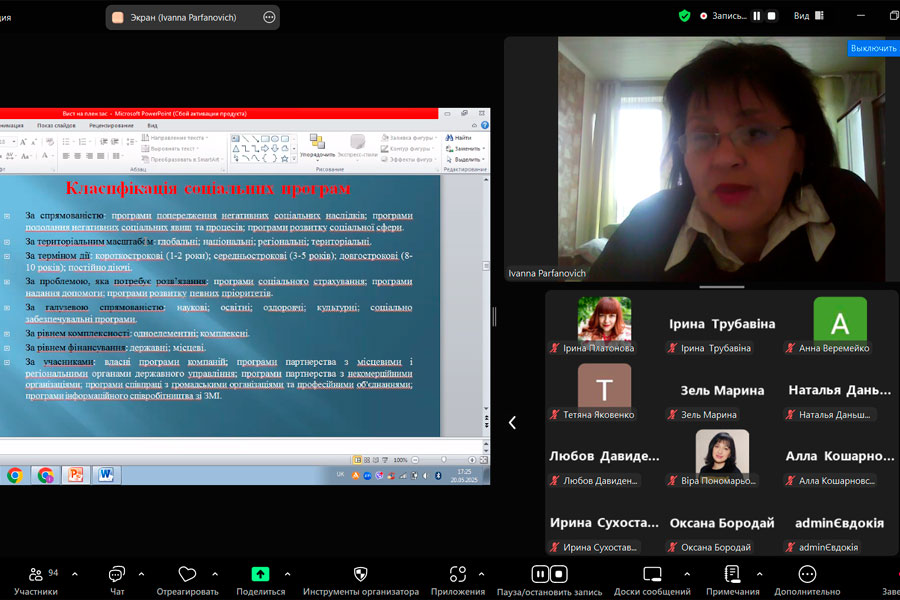Click muted mic icon beside Наталья Даньш
The image size is (900, 600).
[790, 415]
